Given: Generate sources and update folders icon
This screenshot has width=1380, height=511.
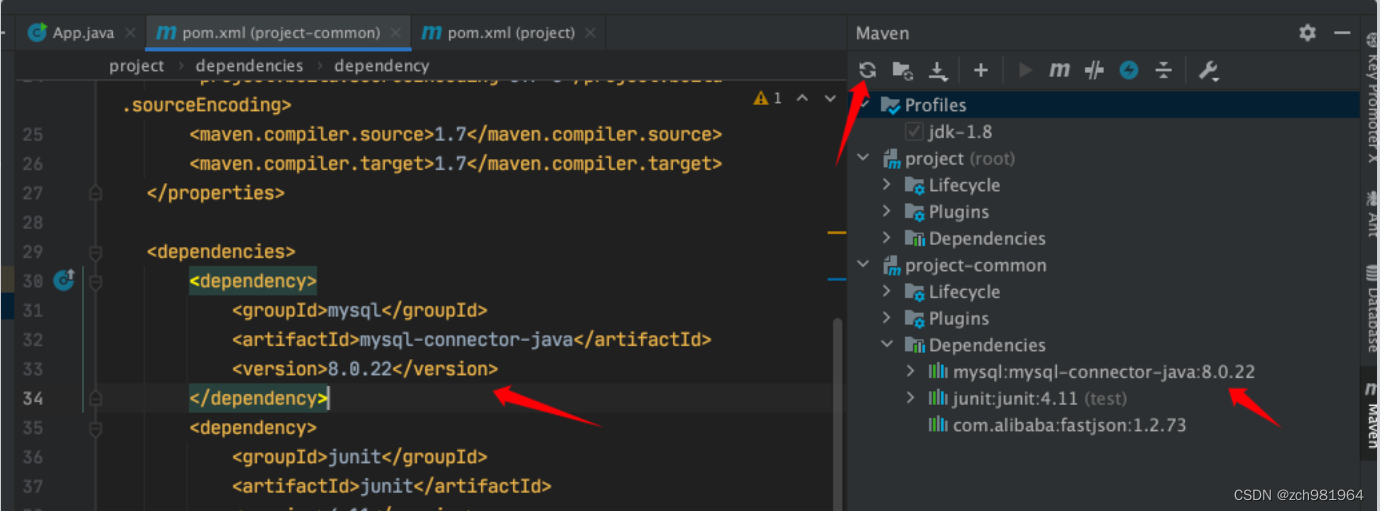Looking at the screenshot, I should [x=903, y=70].
